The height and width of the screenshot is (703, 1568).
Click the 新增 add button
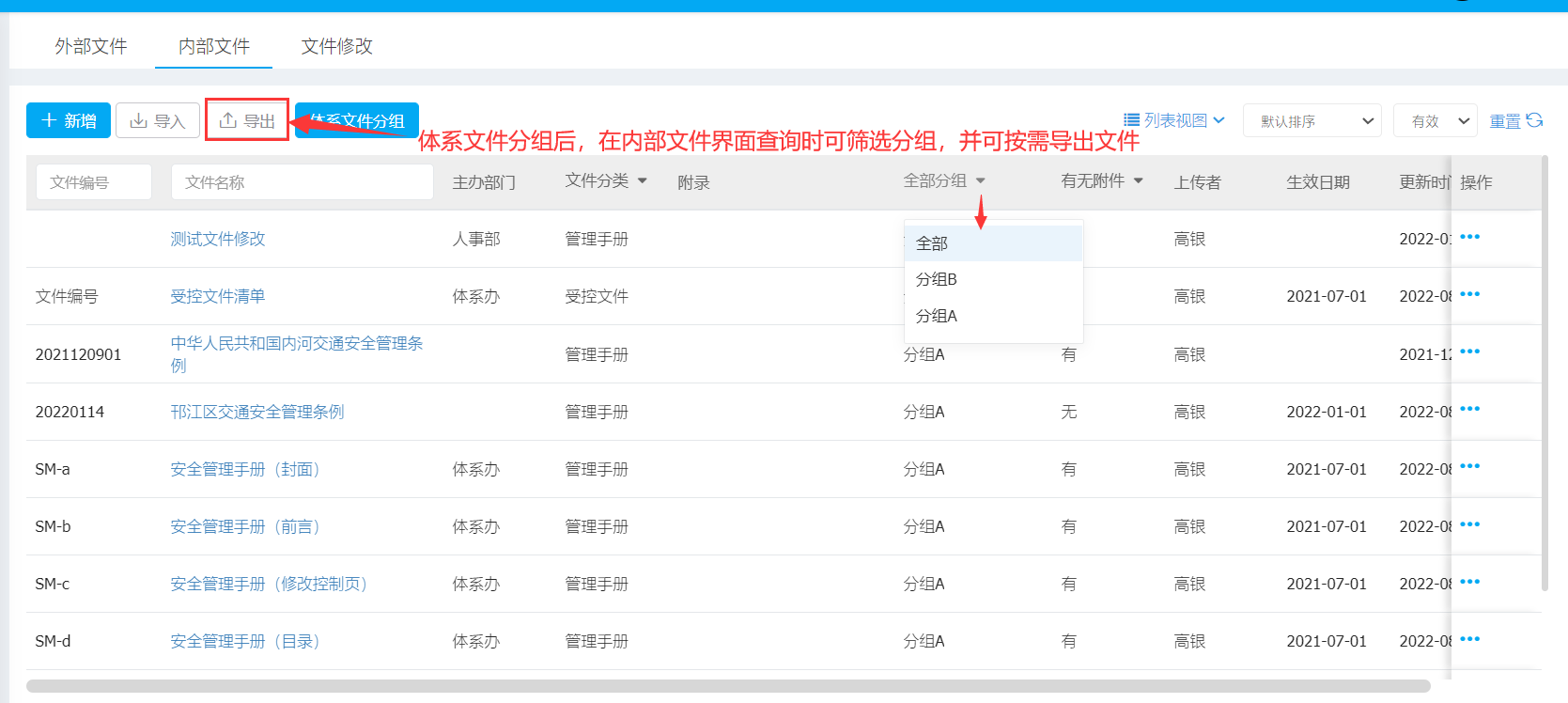(x=69, y=120)
